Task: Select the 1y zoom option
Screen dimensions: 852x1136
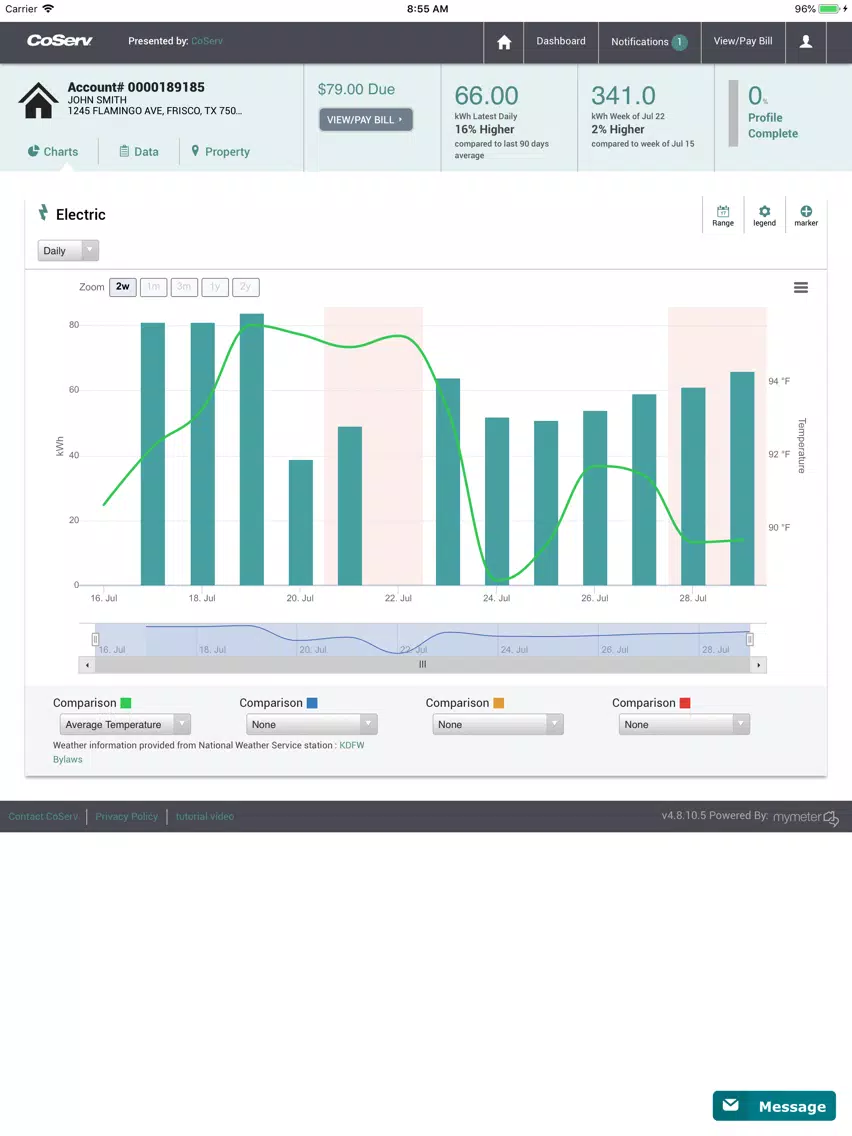Action: [215, 287]
